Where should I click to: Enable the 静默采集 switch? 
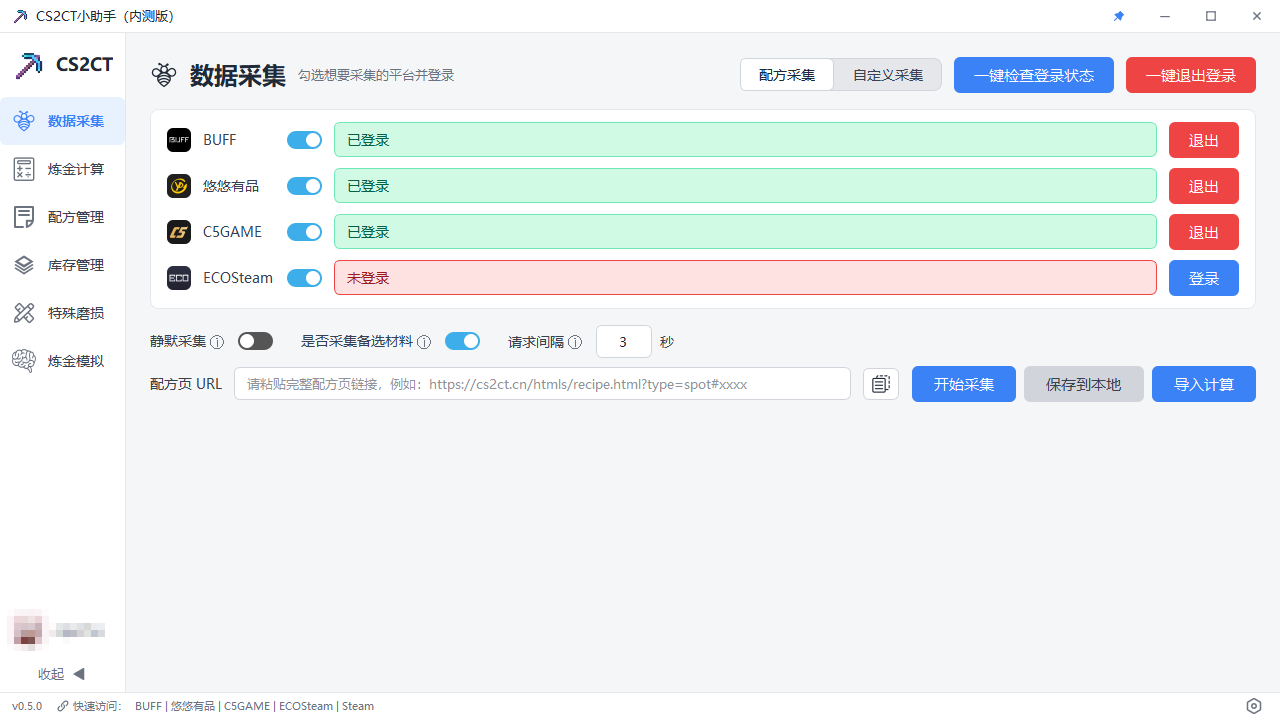click(255, 341)
